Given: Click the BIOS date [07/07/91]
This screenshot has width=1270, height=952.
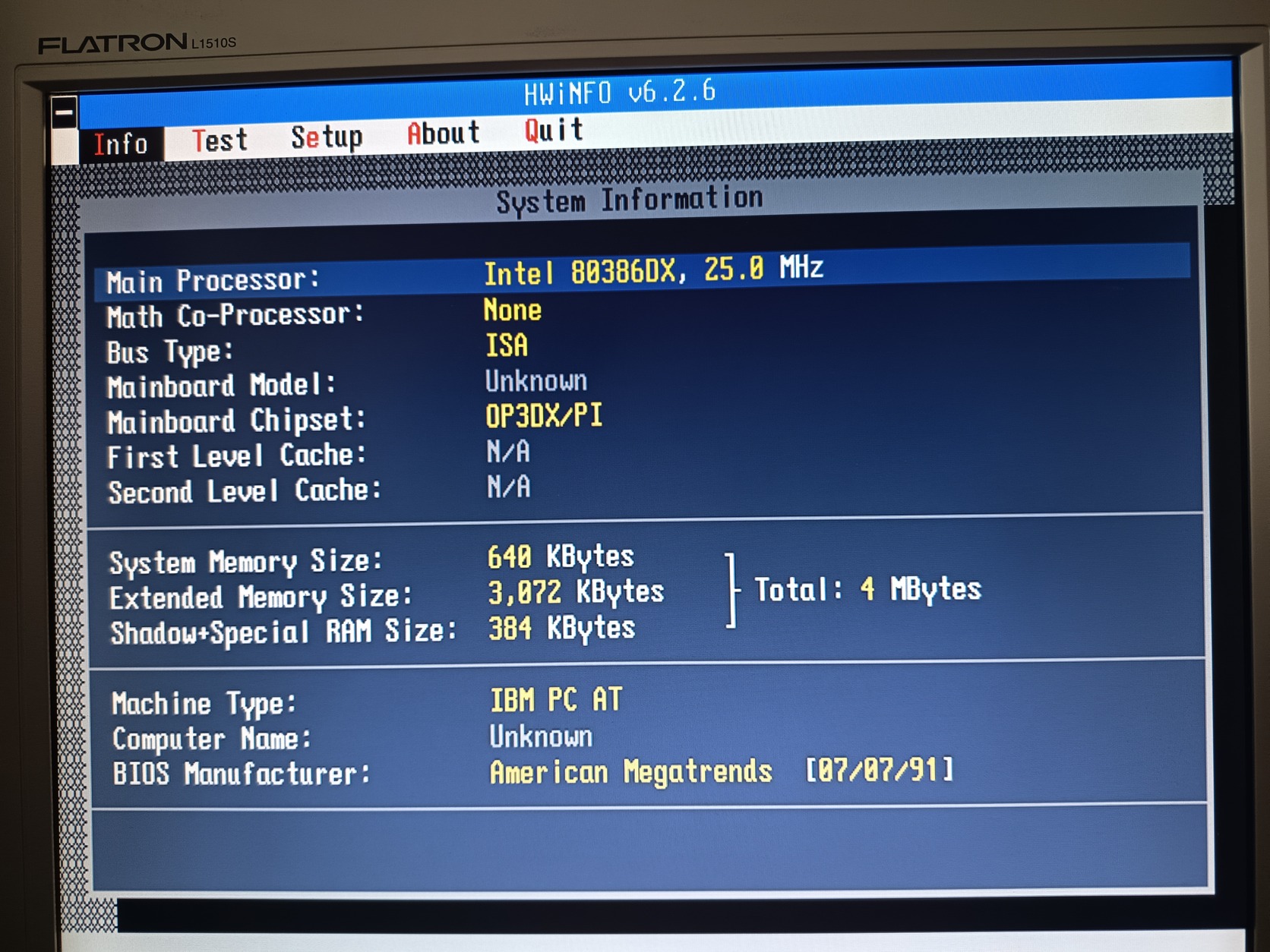Looking at the screenshot, I should tap(879, 771).
